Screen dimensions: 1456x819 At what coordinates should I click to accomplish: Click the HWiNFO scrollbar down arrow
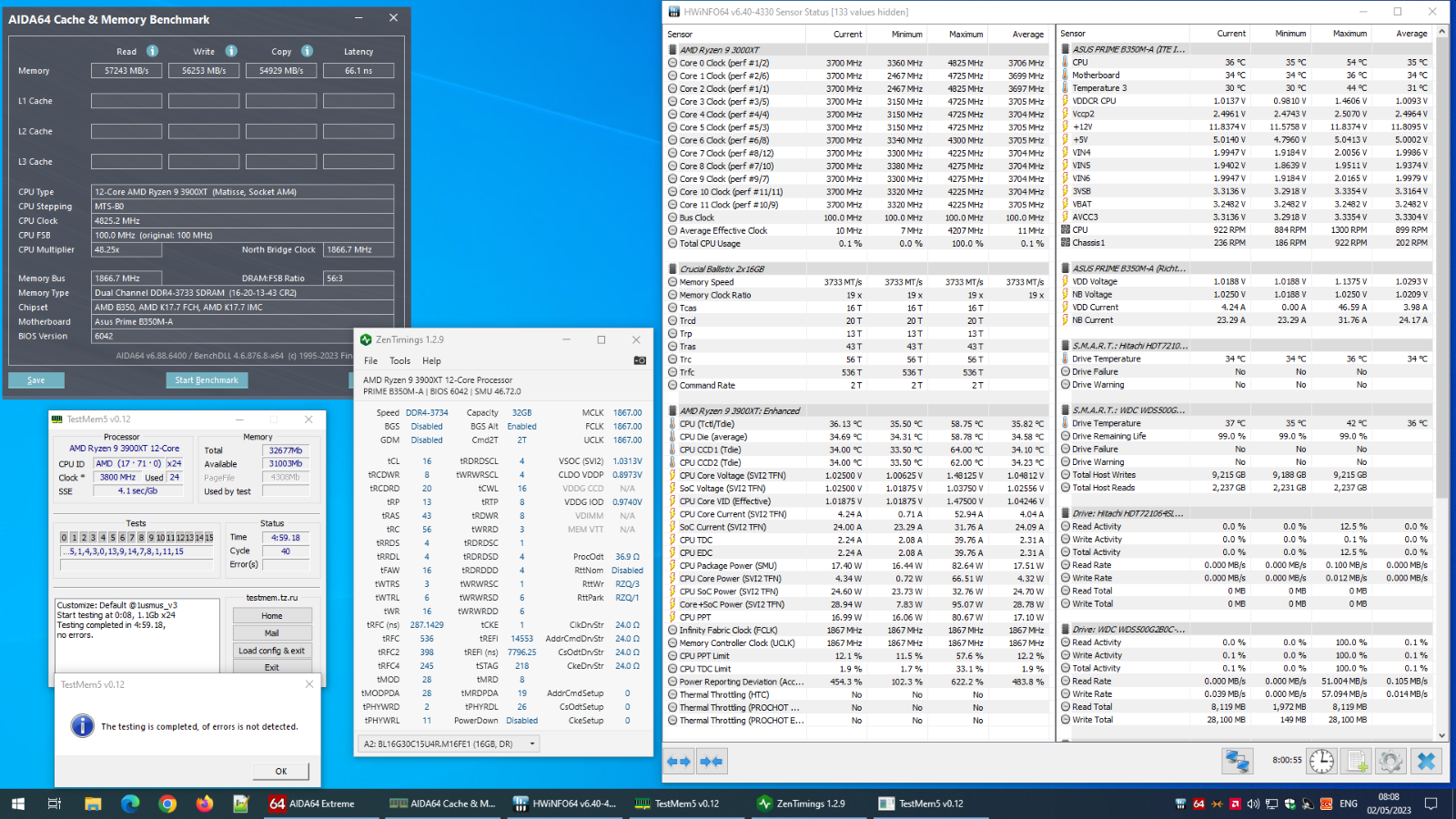point(1442,735)
